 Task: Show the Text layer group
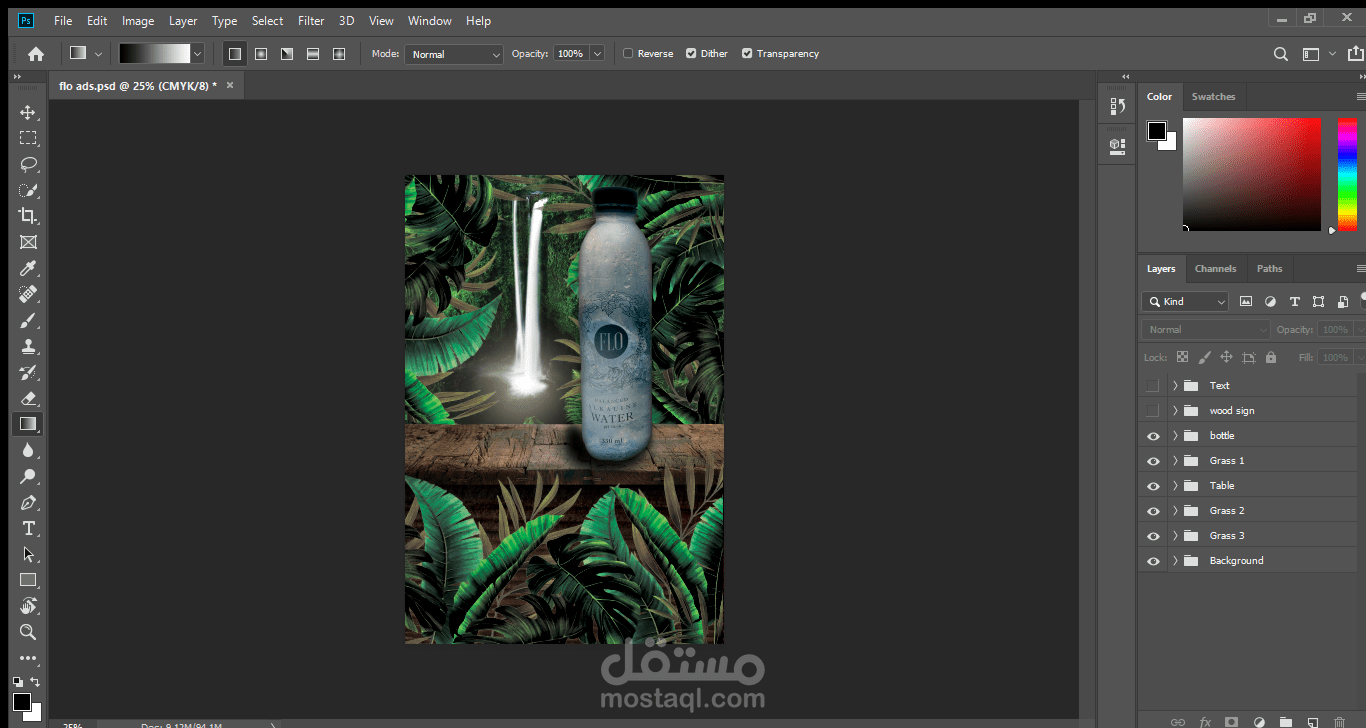[1153, 385]
